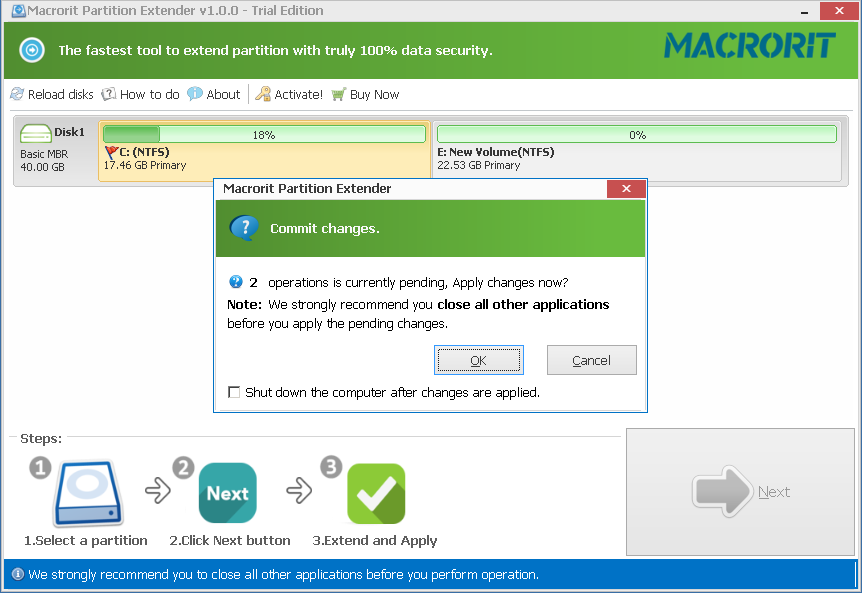Click the Disk1 name label
This screenshot has height=593, width=862.
(69, 132)
